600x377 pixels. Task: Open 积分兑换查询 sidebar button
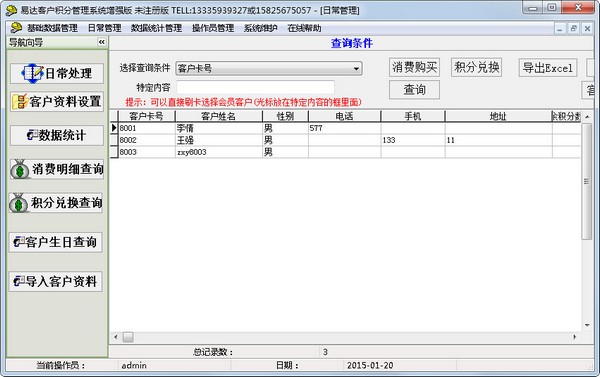(56, 202)
